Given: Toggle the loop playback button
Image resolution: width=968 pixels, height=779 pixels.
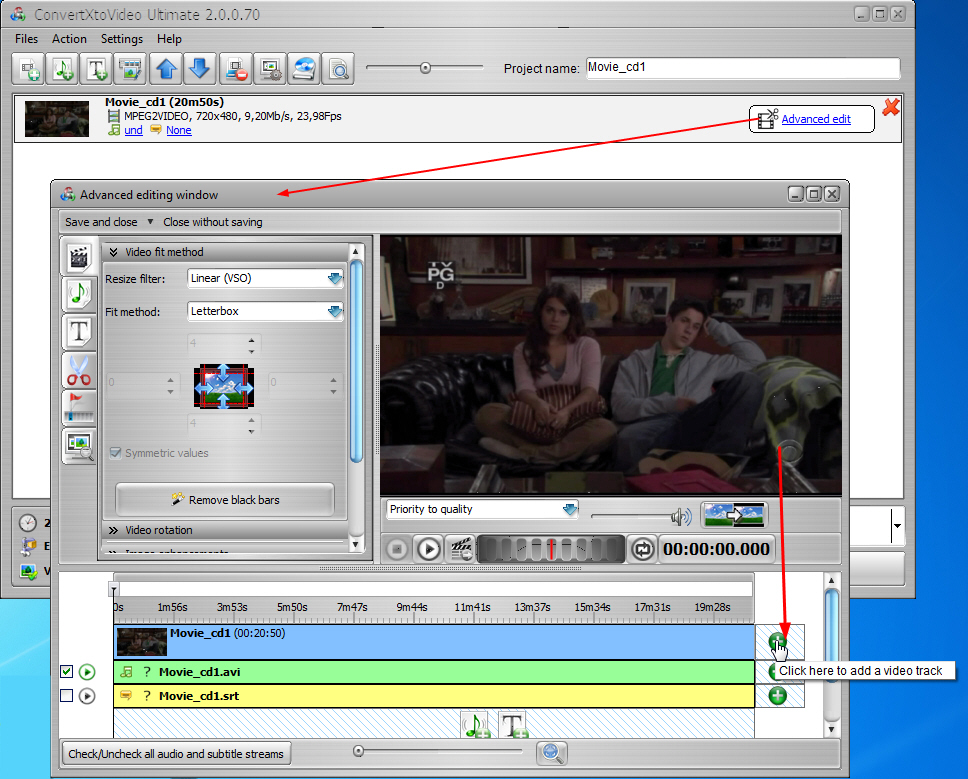Looking at the screenshot, I should coord(643,549).
